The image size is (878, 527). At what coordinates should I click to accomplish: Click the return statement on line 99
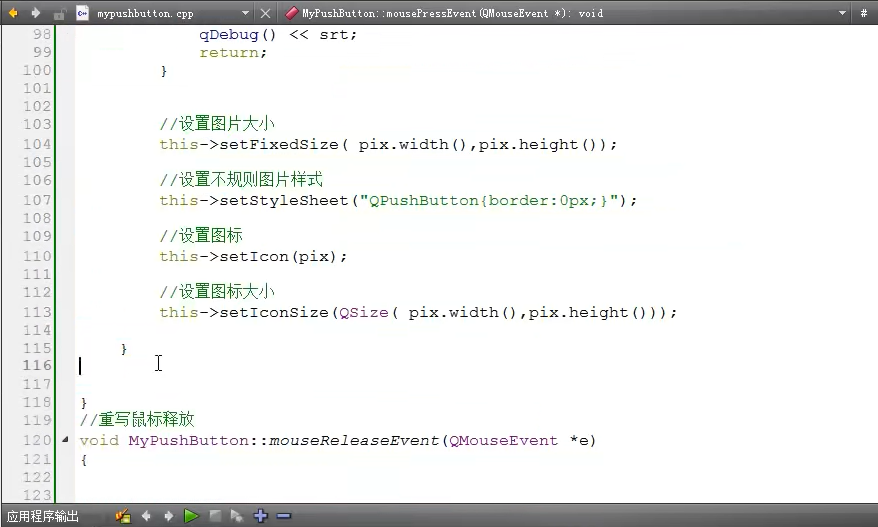pos(233,53)
